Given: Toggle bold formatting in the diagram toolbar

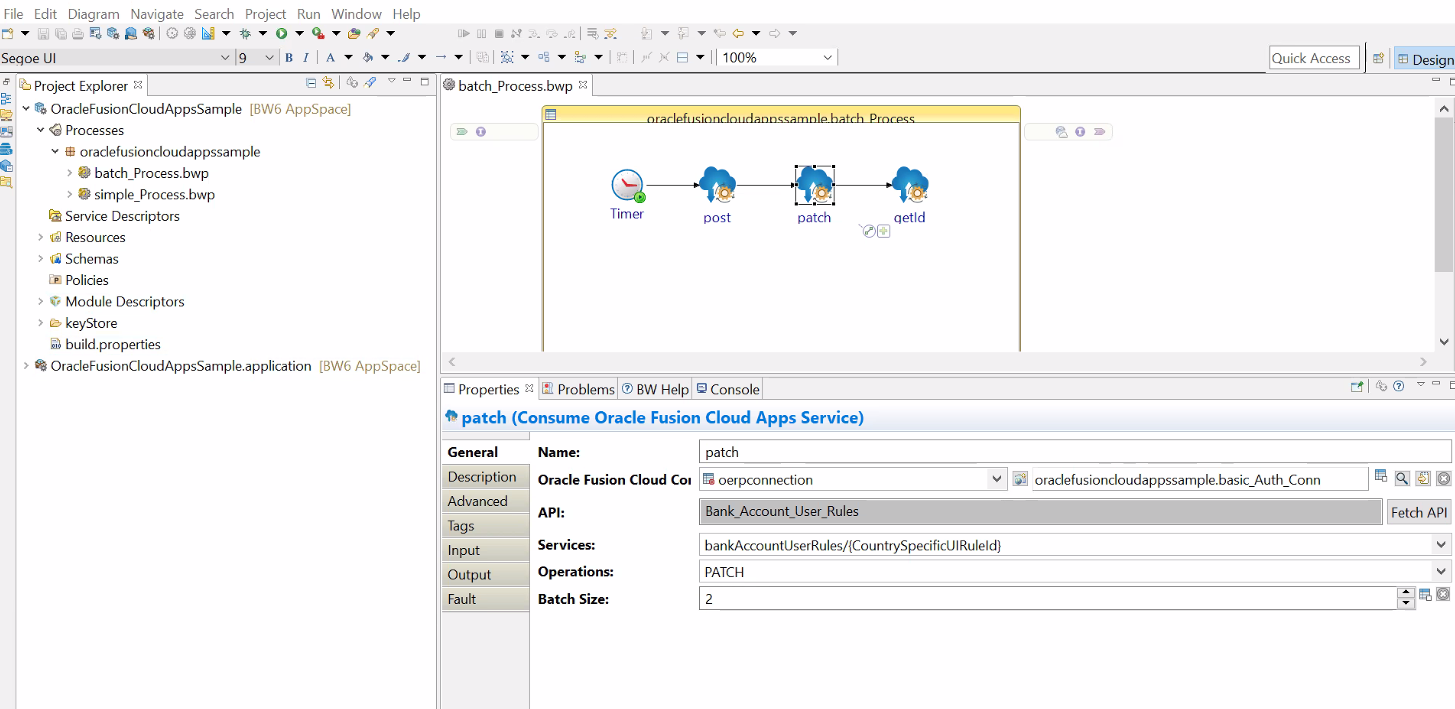Looking at the screenshot, I should (288, 57).
